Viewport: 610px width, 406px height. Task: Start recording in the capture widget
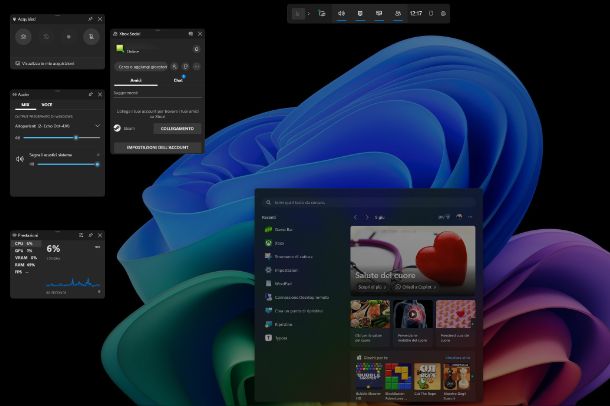[68, 37]
